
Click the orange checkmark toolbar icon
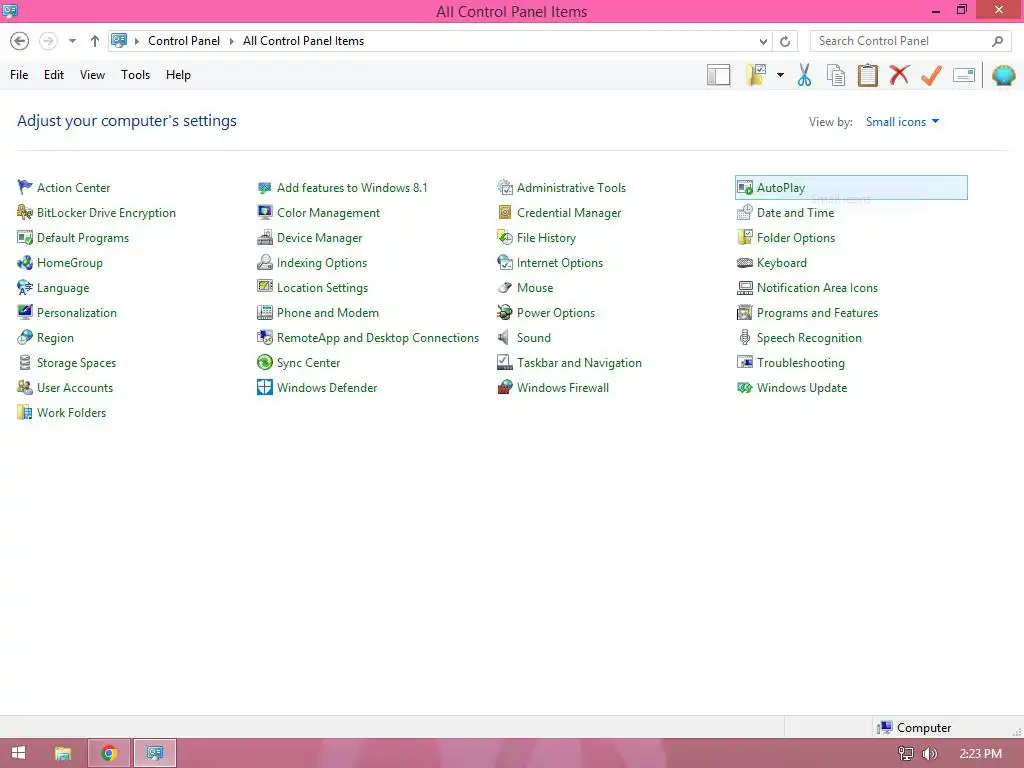tap(931, 75)
